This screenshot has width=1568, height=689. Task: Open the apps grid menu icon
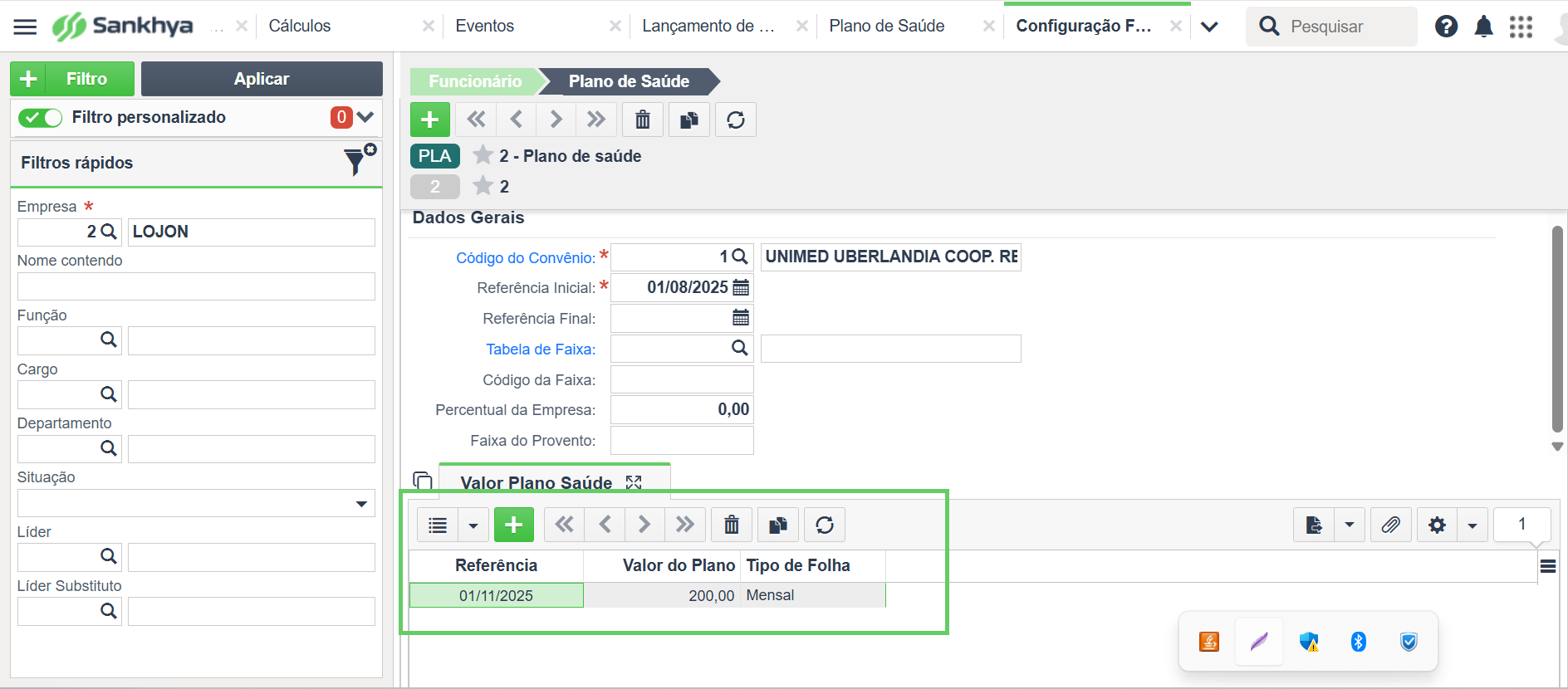coord(1521,27)
